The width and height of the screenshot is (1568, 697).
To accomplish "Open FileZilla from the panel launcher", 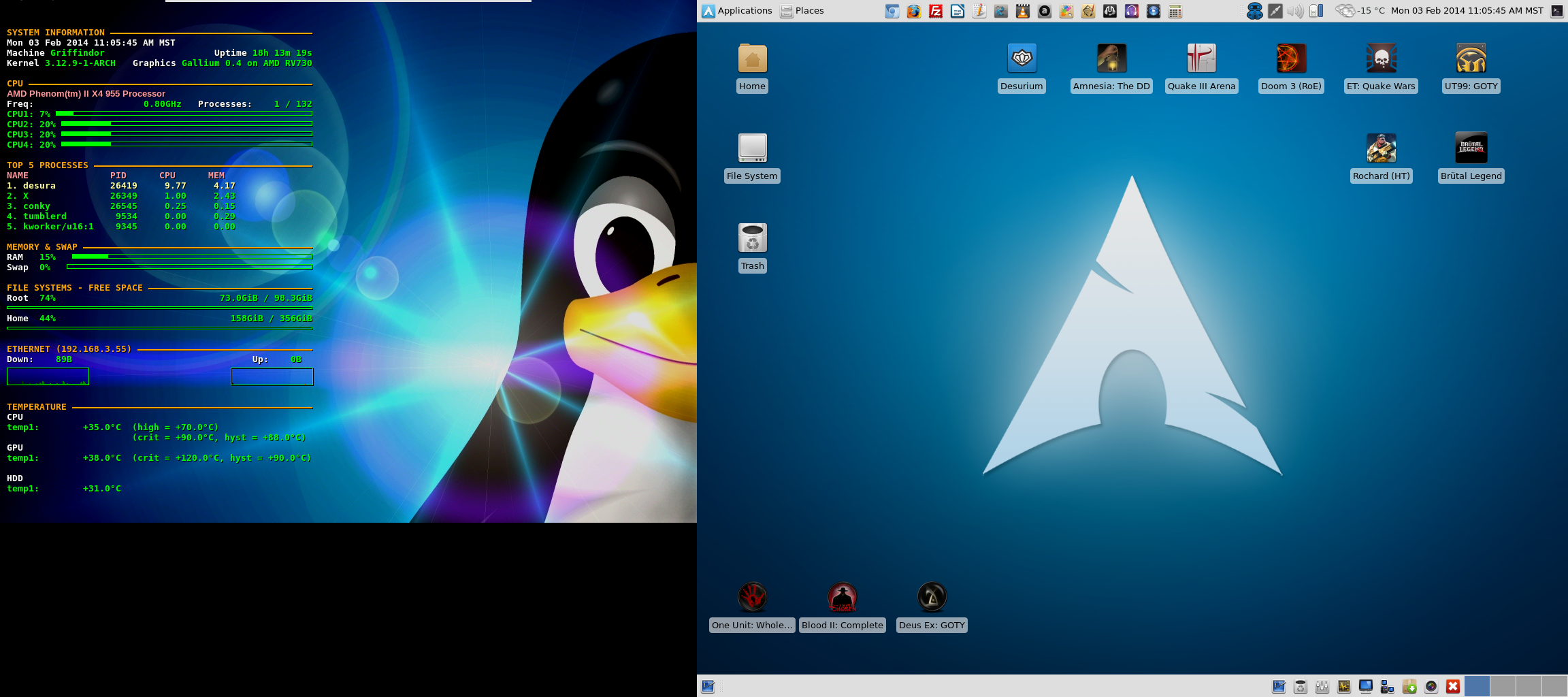I will click(936, 11).
